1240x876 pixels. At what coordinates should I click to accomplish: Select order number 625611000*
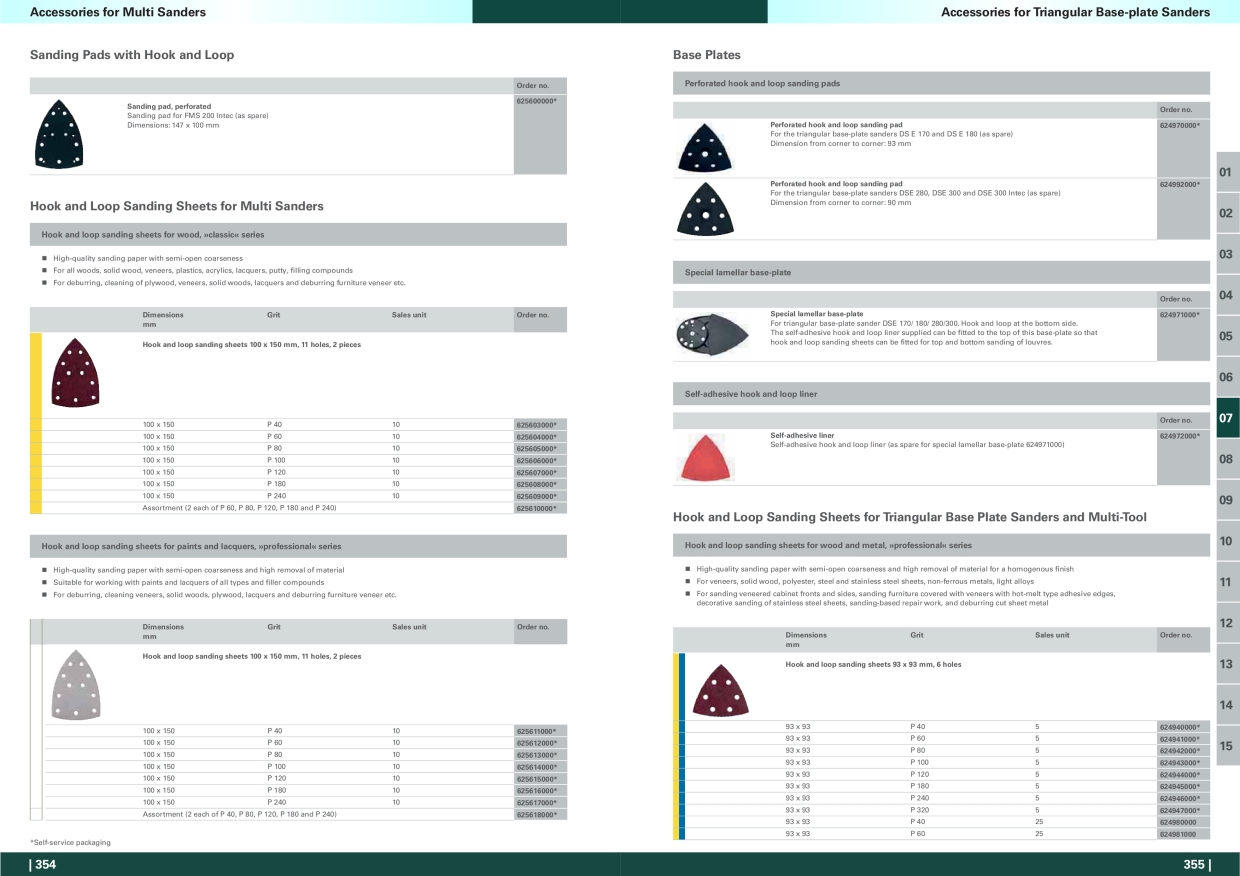point(536,731)
